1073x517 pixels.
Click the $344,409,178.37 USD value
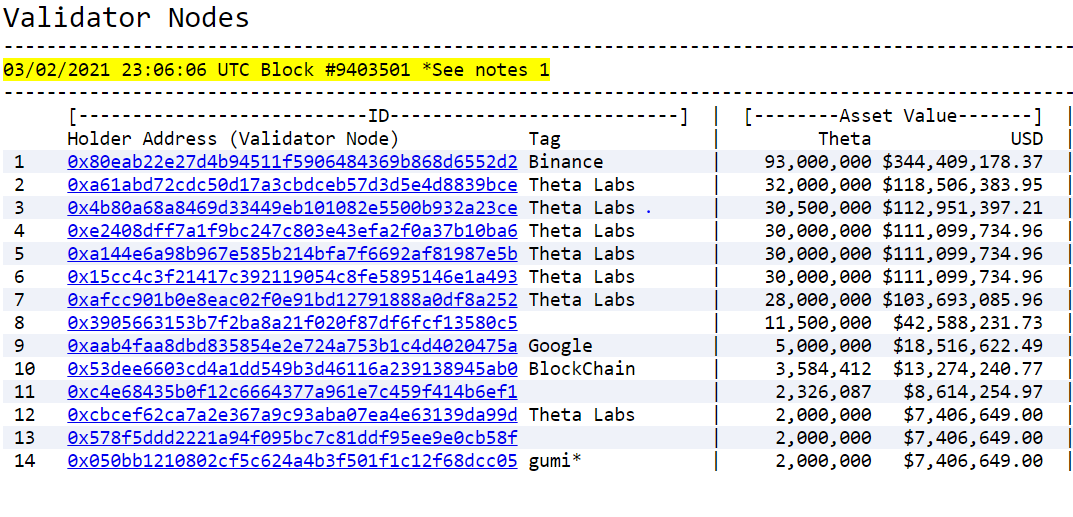coord(963,162)
